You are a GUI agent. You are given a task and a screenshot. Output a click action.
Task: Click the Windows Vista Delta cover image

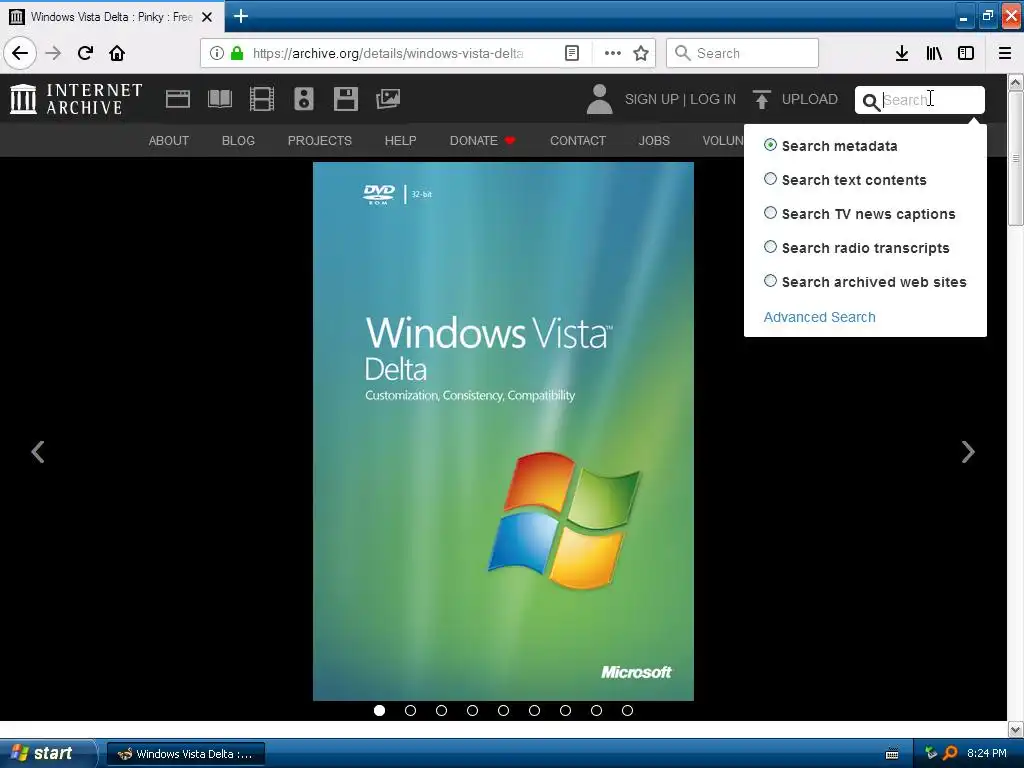(x=504, y=431)
